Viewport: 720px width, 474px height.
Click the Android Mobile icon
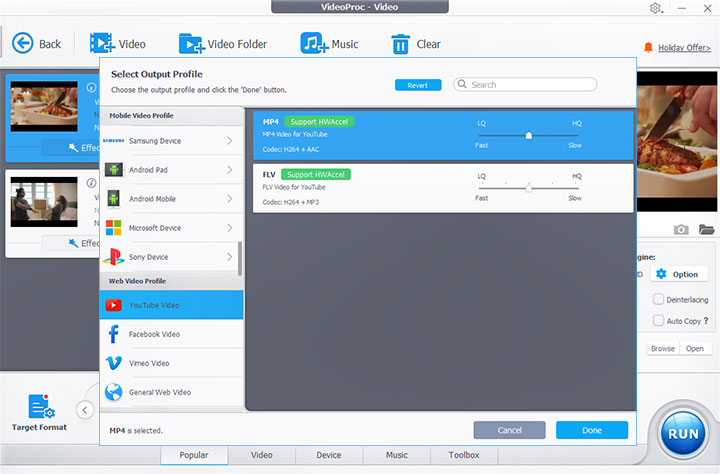click(113, 198)
